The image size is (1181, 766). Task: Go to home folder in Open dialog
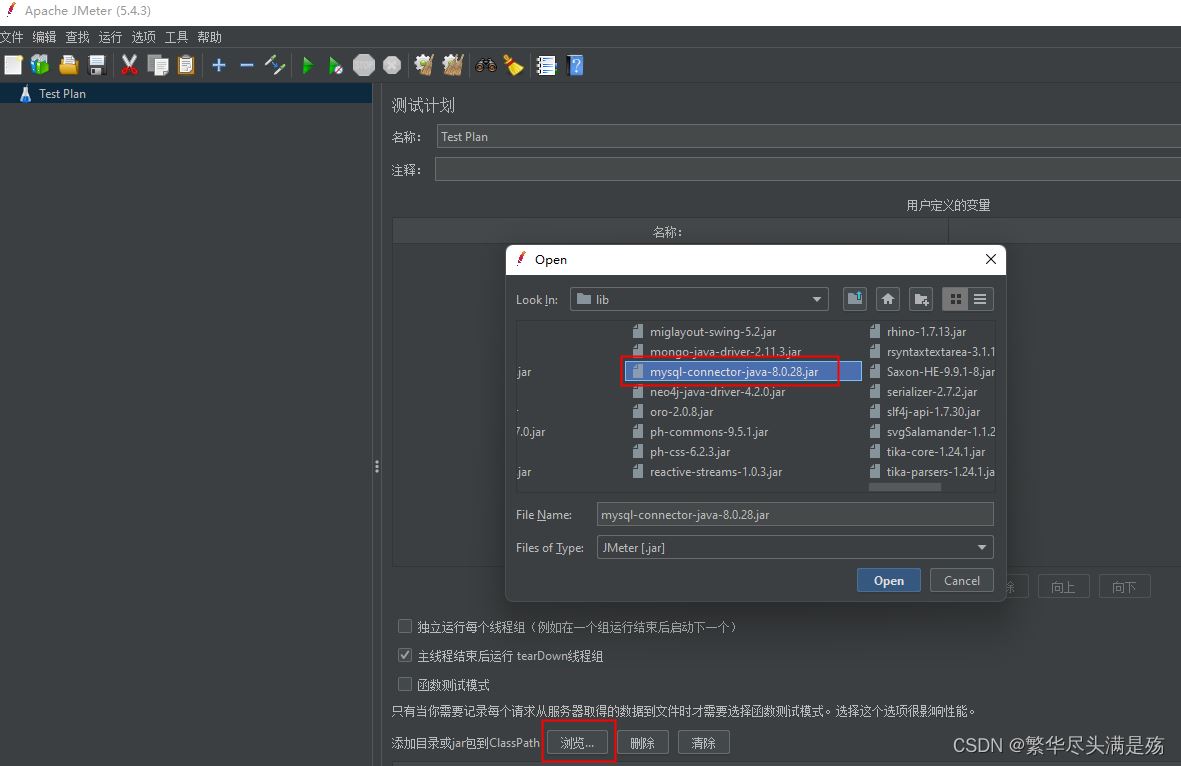(x=887, y=298)
